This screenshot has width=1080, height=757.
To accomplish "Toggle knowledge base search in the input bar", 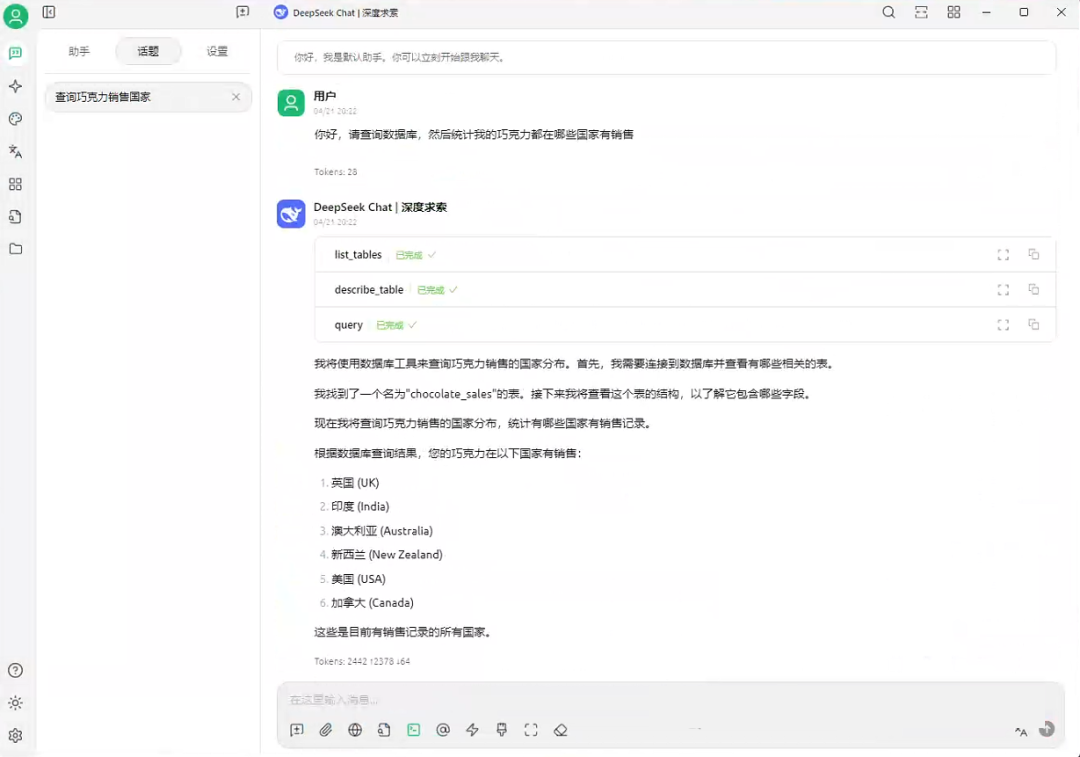I will click(x=384, y=730).
